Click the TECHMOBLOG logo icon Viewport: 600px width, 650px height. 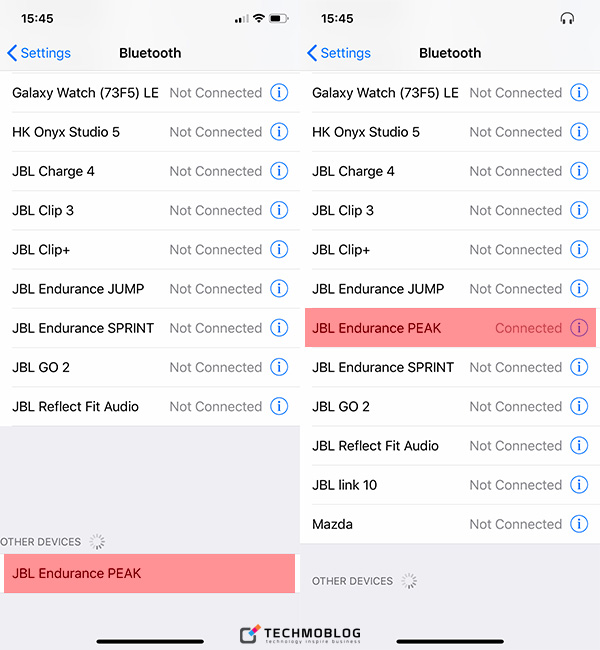(x=250, y=634)
